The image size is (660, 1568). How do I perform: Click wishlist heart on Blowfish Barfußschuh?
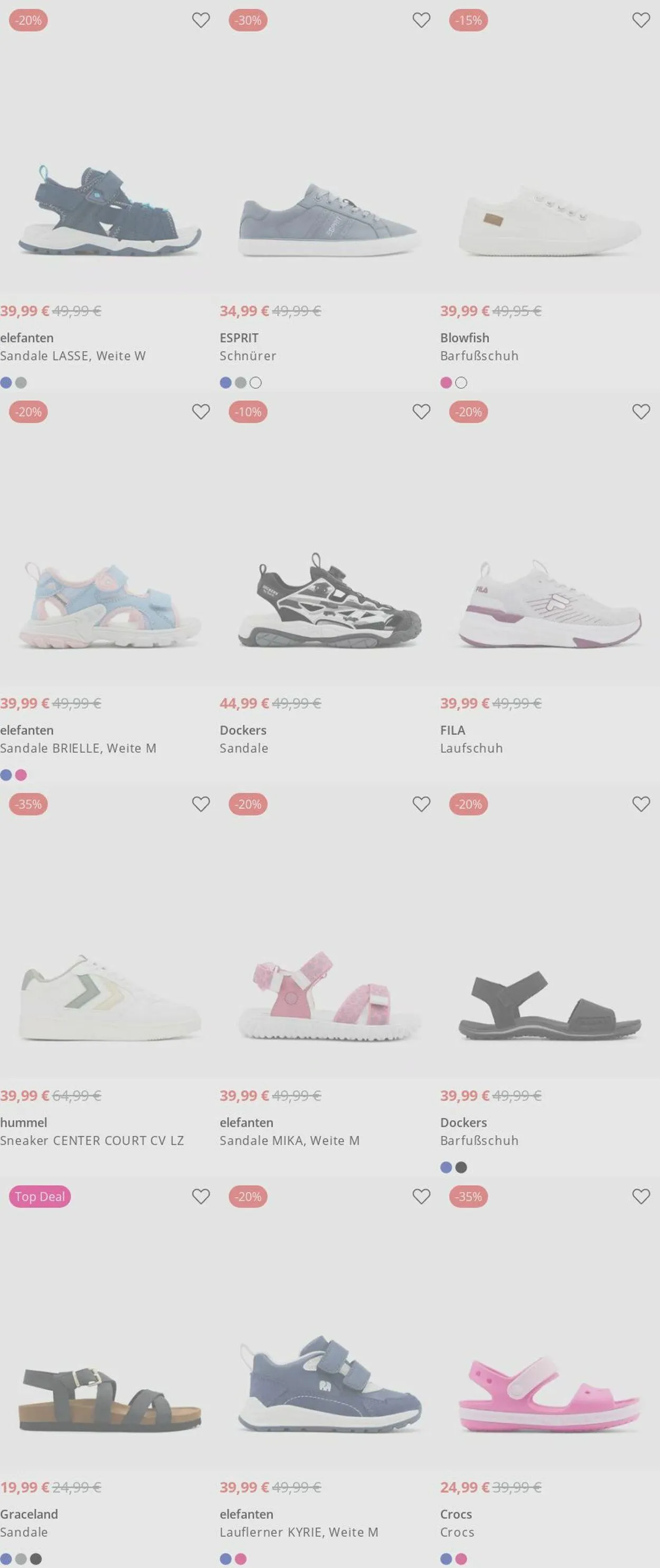(641, 20)
